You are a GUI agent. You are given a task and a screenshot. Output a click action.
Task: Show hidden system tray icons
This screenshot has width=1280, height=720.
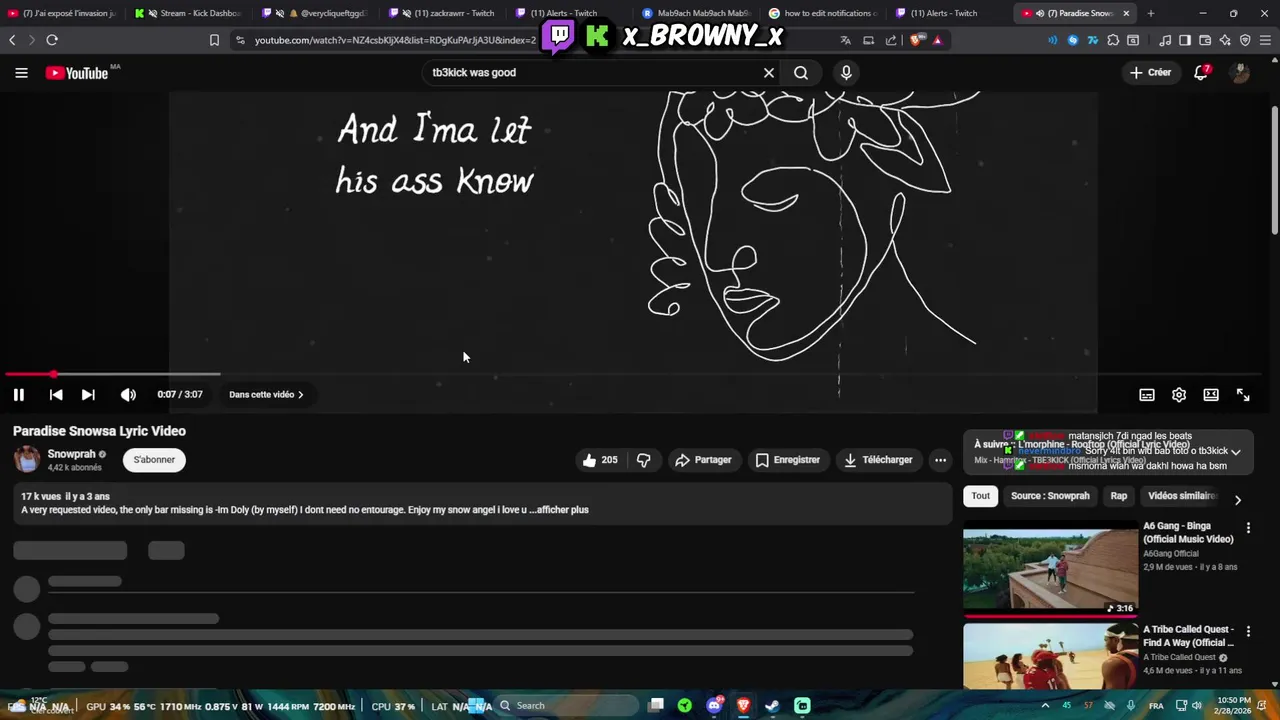pyautogui.click(x=1045, y=706)
